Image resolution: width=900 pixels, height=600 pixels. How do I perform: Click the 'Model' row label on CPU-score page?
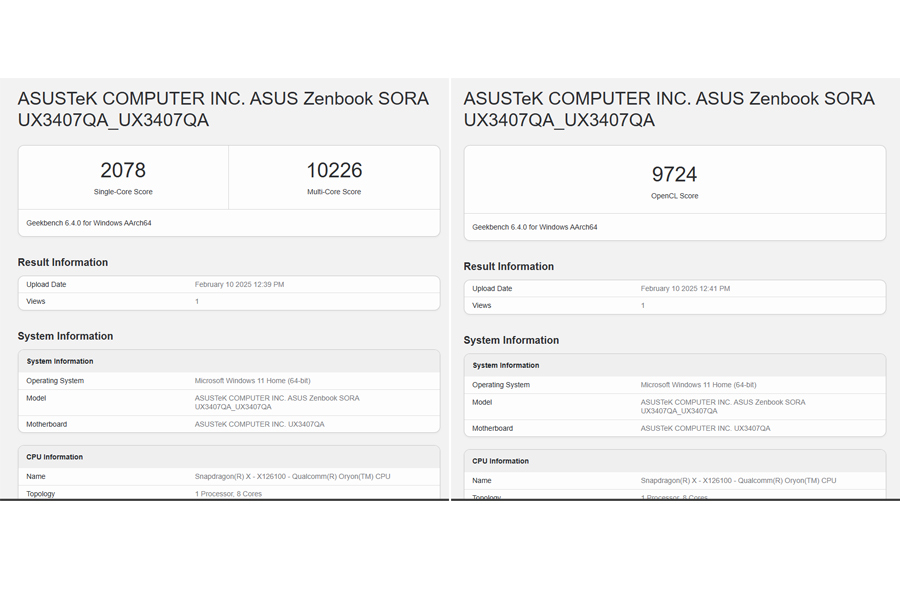coord(36,398)
